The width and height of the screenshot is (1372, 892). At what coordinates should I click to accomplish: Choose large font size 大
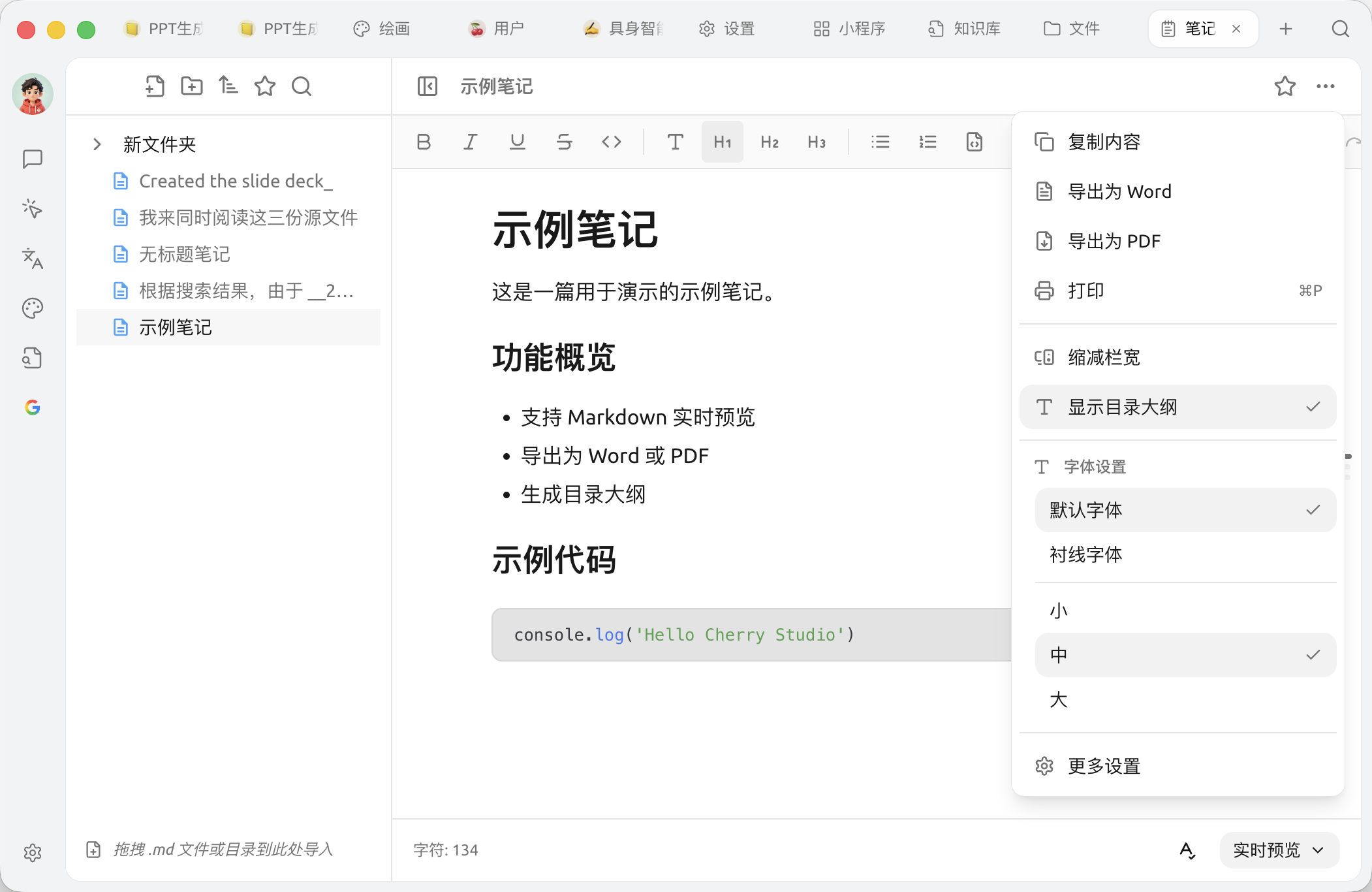click(1185, 699)
